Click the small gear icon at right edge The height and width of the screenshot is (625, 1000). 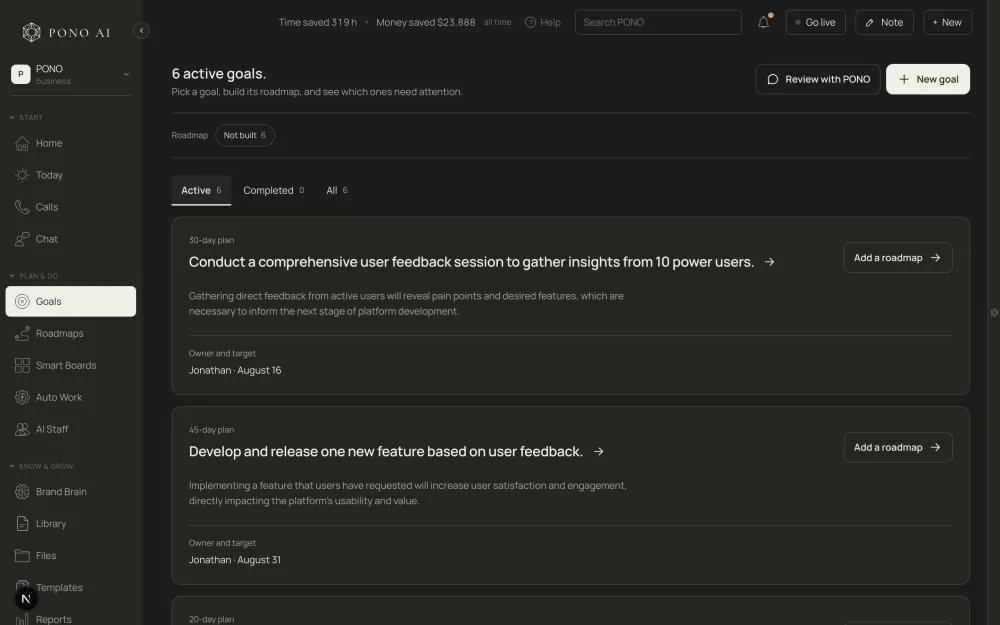(x=994, y=312)
